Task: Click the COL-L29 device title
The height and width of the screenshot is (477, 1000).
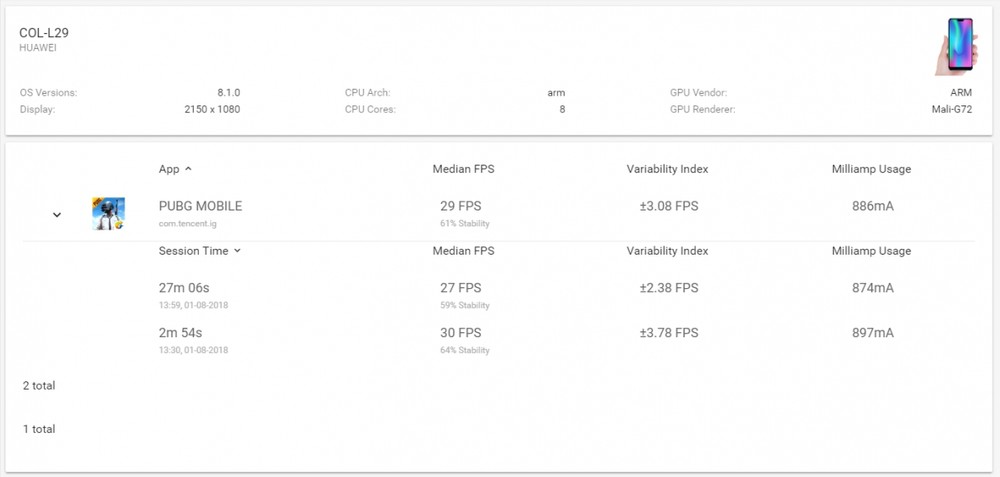Action: [x=44, y=33]
